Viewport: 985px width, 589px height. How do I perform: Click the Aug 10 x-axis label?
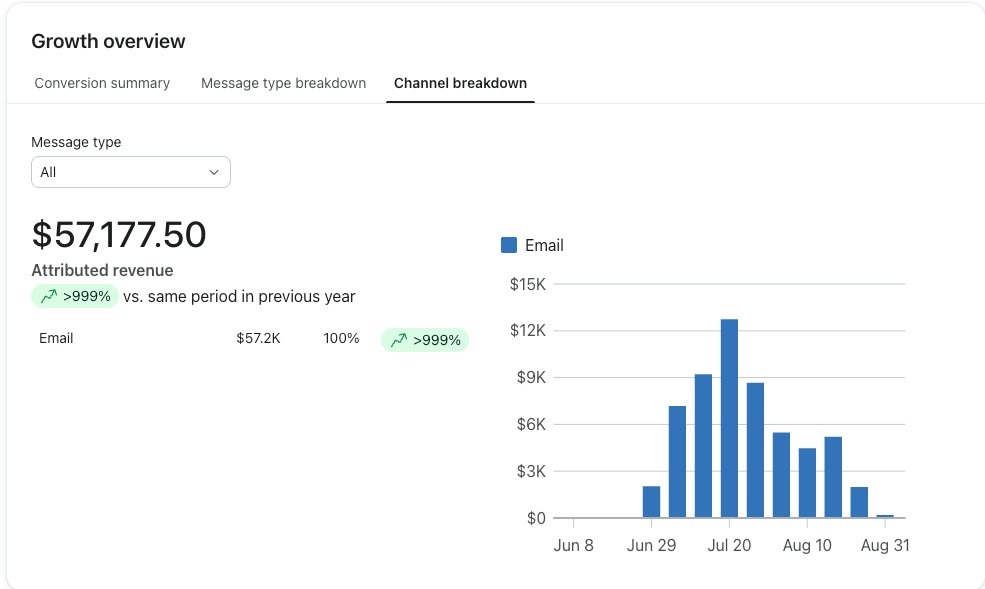coord(807,545)
